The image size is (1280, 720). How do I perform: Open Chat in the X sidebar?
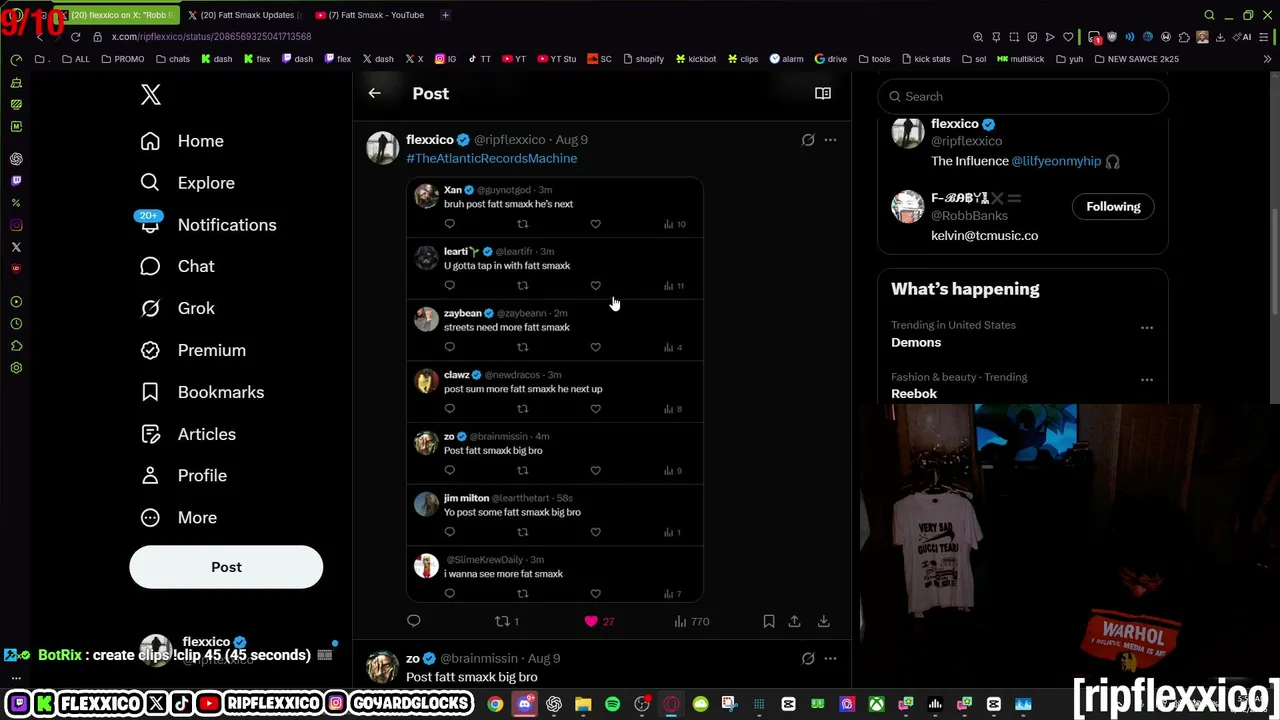[177, 266]
